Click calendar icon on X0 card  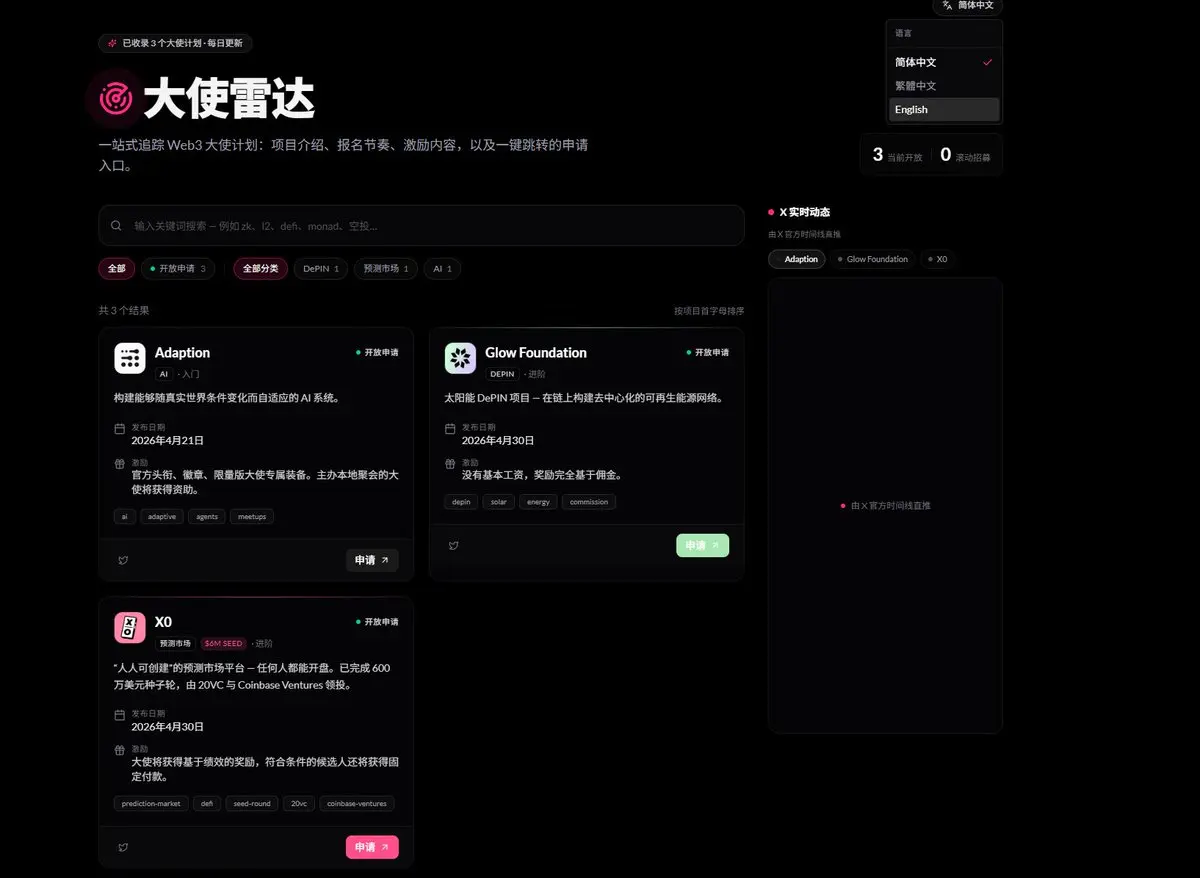[119, 716]
